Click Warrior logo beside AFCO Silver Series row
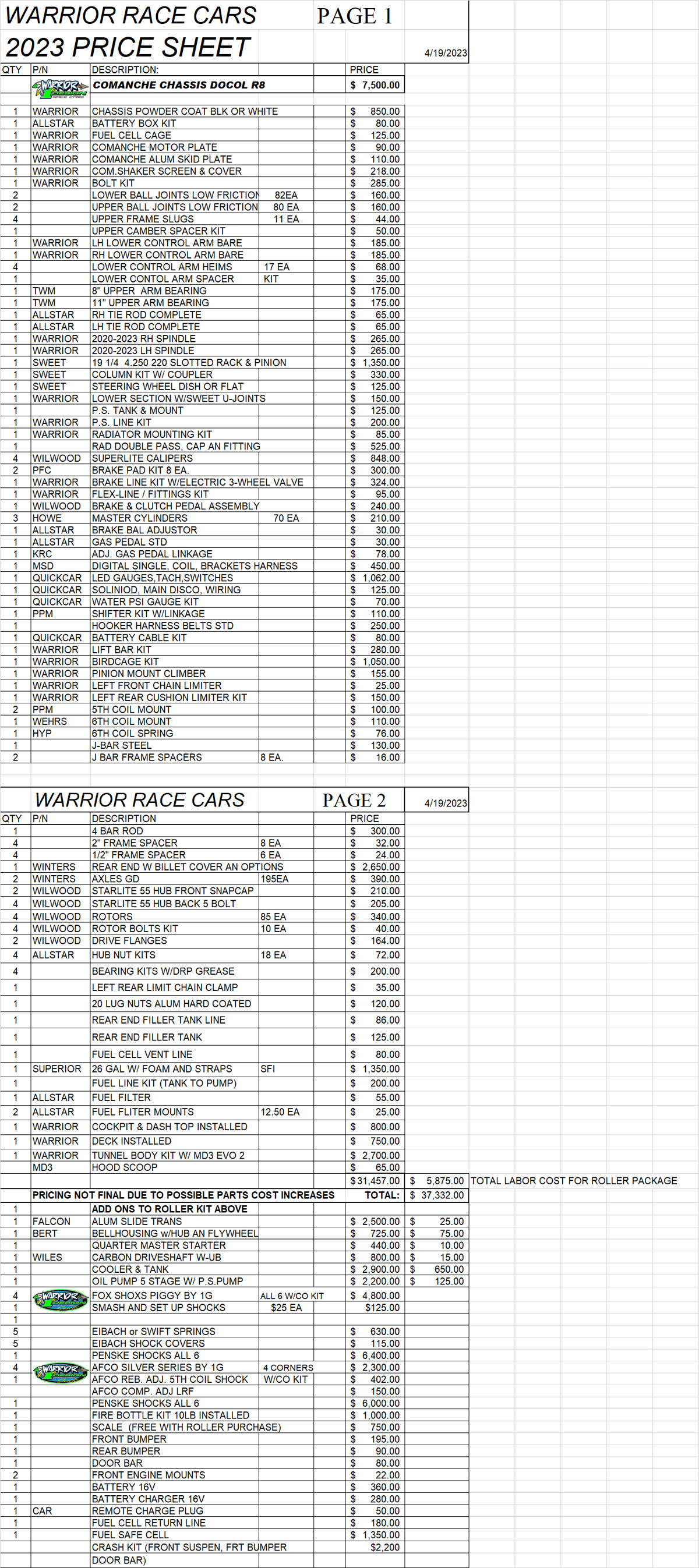 [59, 1372]
